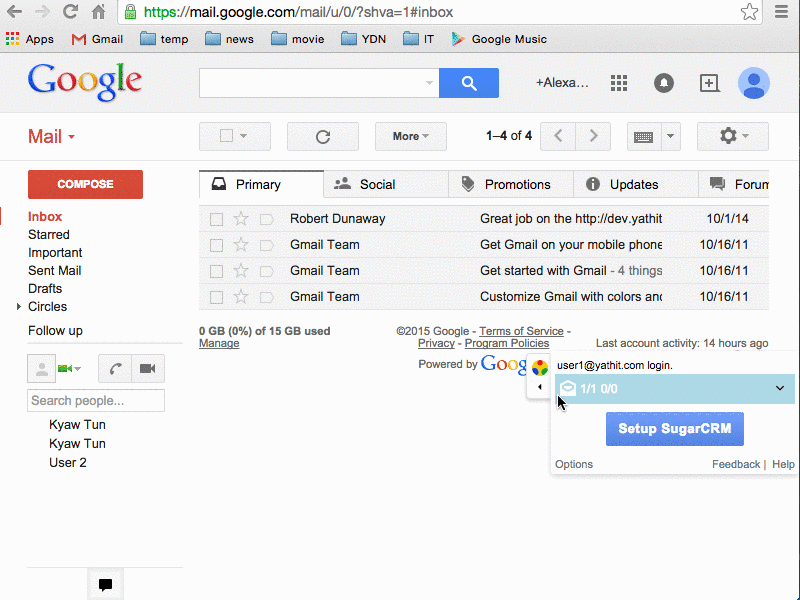This screenshot has height=600, width=800.
Task: Switch to the Primary tab
Action: coord(261,184)
